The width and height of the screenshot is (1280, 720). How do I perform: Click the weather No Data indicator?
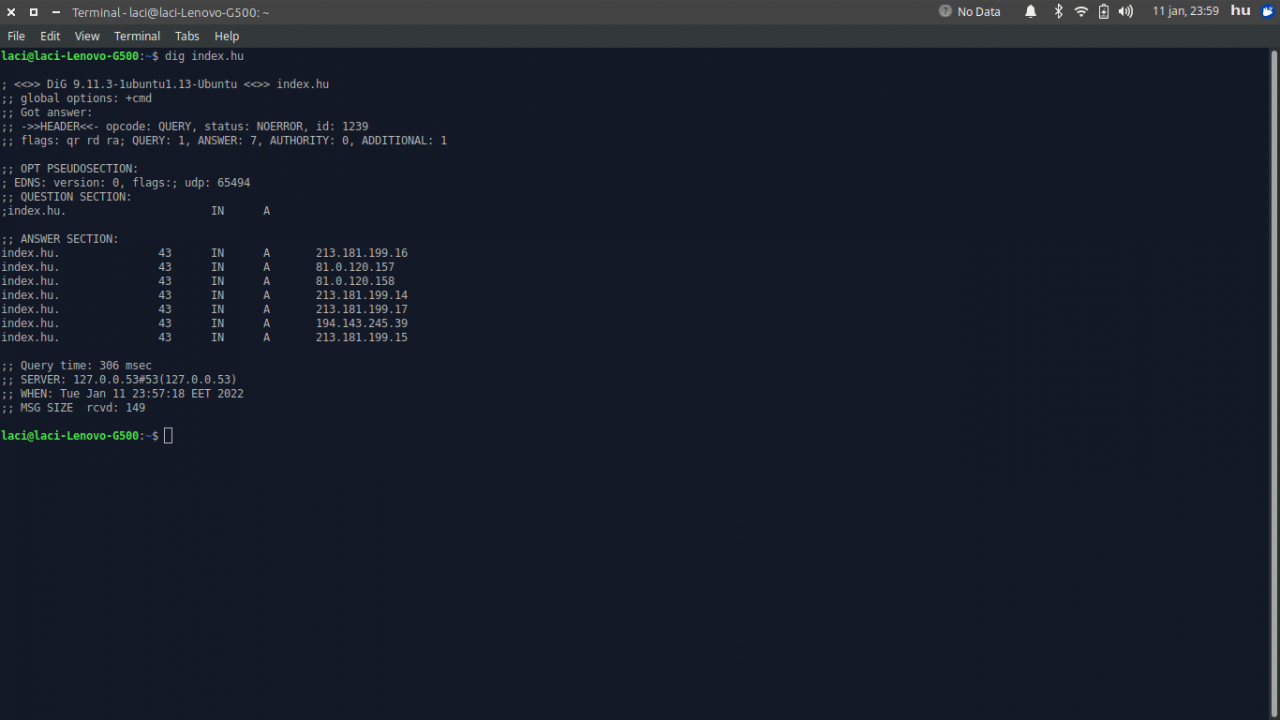point(969,12)
